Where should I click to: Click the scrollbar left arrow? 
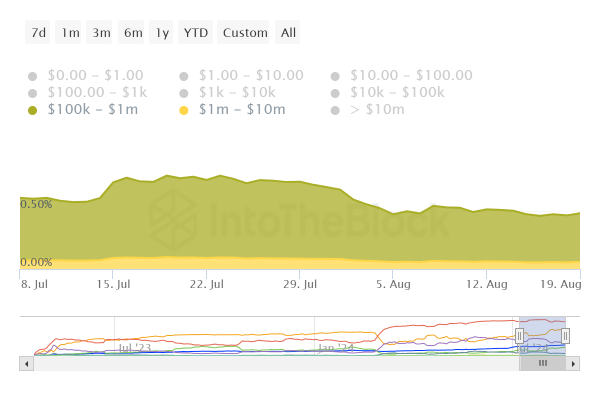tap(25, 363)
